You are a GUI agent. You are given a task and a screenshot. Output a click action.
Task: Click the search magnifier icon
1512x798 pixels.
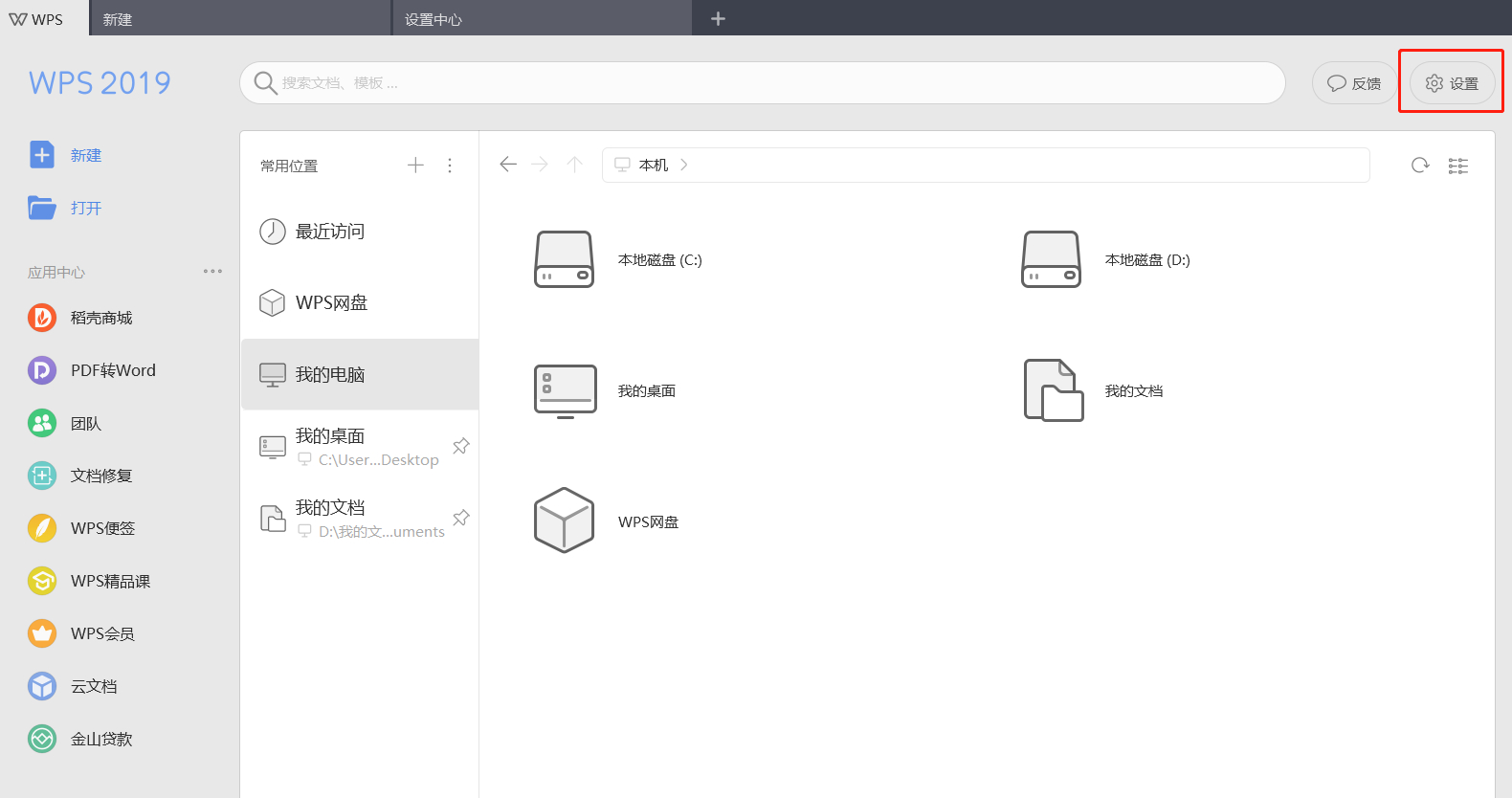265,83
